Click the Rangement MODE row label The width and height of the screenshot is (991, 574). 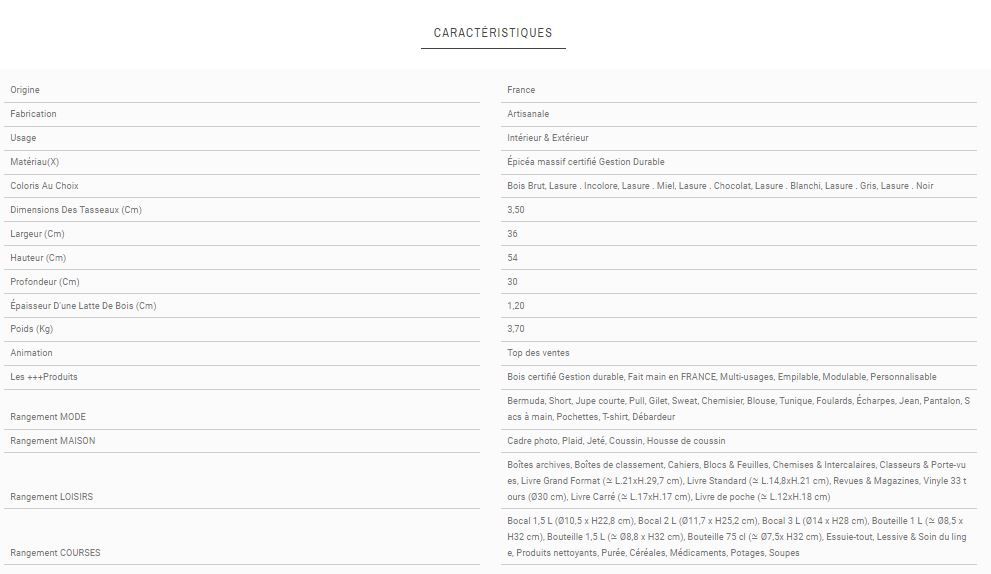click(x=48, y=417)
